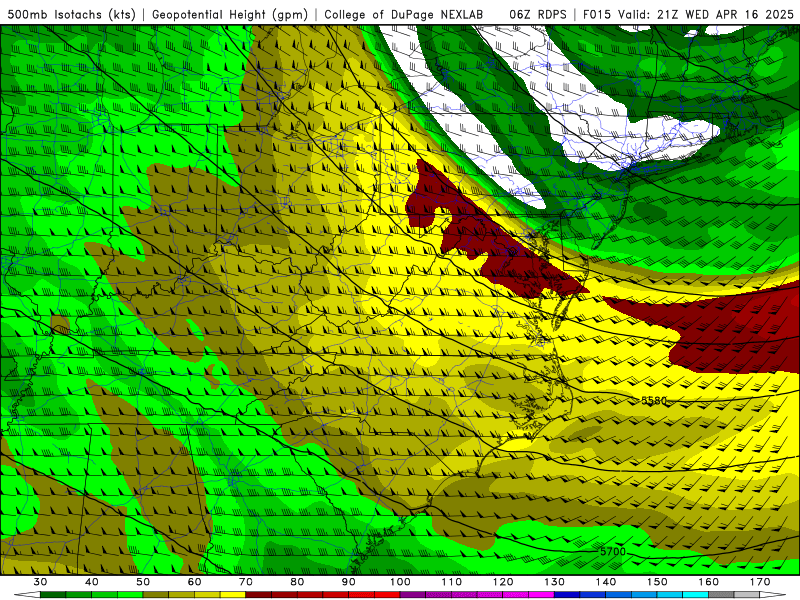Viewport: 800px width, 600px height.
Task: Click the '06Z RDPS' model run label
Action: pyautogui.click(x=538, y=15)
